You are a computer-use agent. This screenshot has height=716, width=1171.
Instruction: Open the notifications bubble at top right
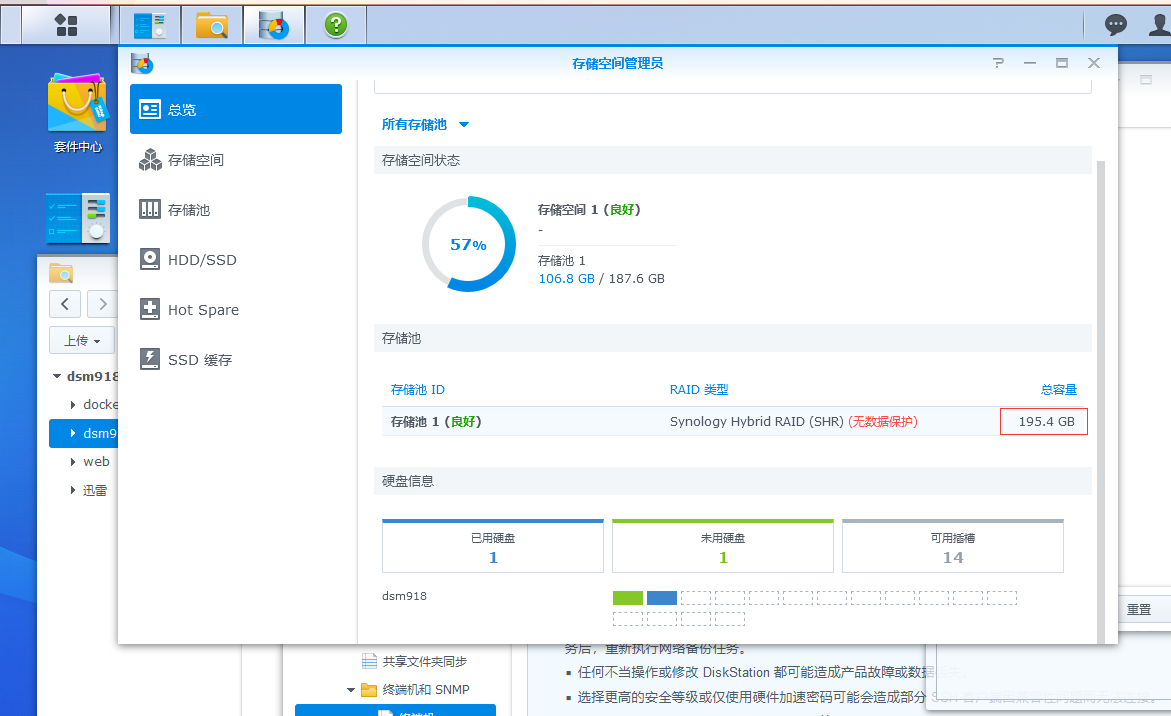click(x=1114, y=24)
